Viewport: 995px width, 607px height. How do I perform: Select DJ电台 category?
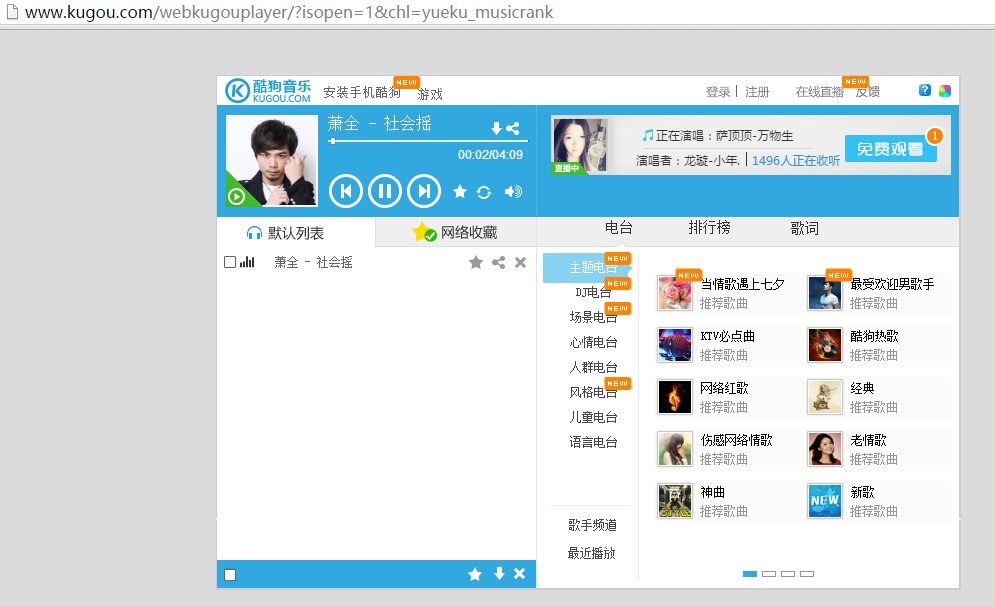pos(593,292)
